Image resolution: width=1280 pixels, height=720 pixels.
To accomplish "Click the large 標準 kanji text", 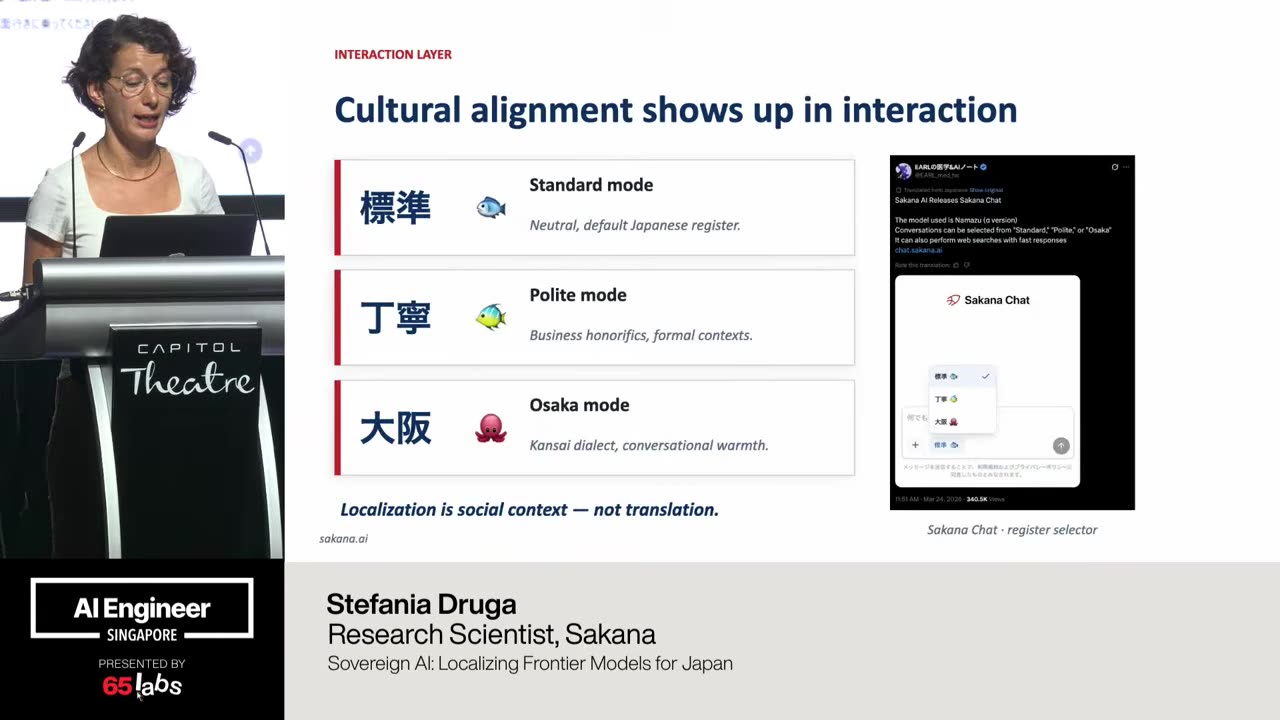I will (395, 208).
